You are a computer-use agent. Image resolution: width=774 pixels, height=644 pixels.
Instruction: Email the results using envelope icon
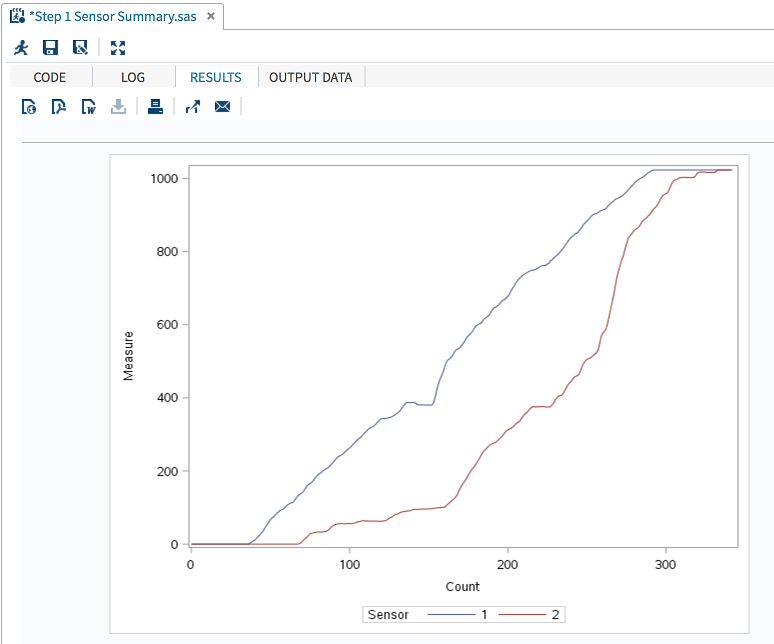222,107
